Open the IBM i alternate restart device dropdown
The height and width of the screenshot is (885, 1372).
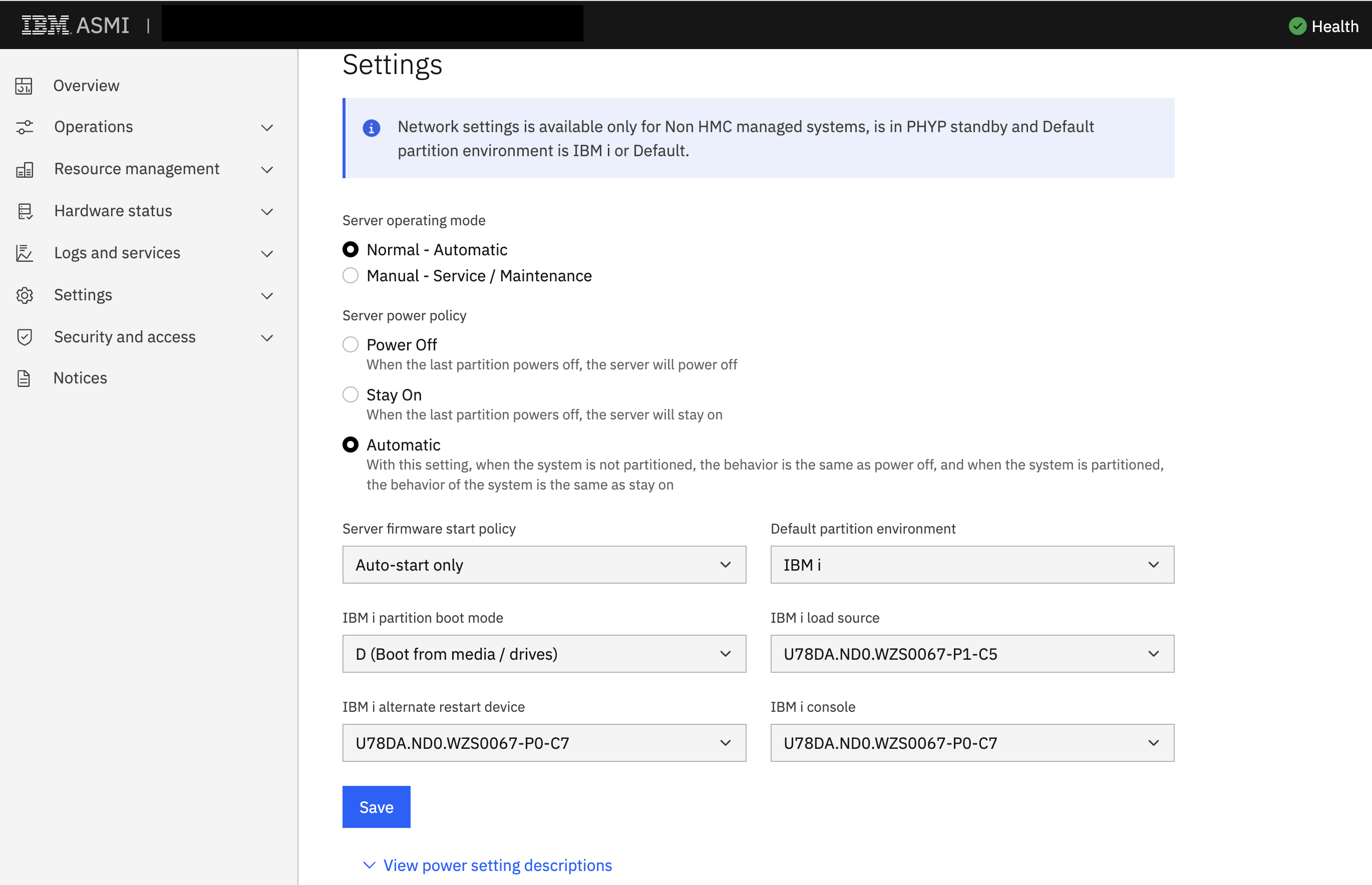pos(544,743)
